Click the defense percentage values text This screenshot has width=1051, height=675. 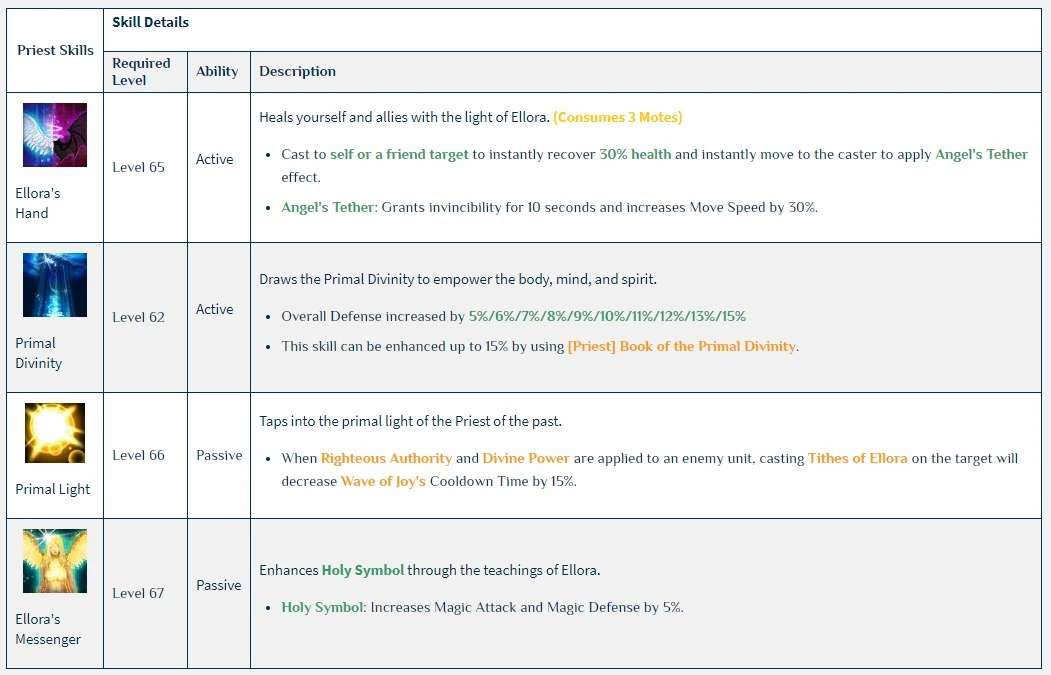click(x=607, y=316)
